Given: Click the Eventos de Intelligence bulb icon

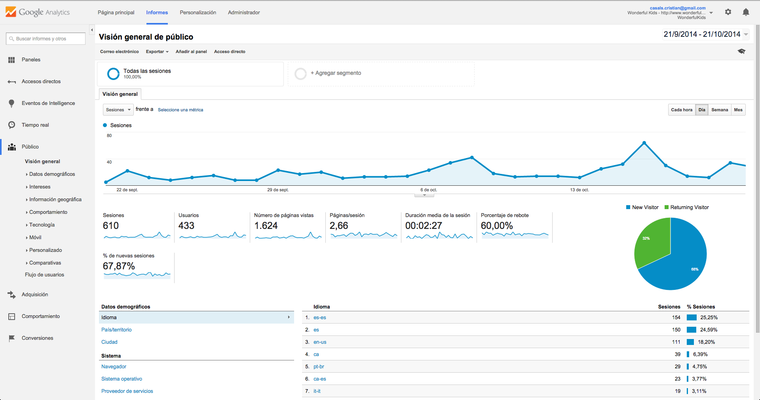Looking at the screenshot, I should pyautogui.click(x=12, y=103).
